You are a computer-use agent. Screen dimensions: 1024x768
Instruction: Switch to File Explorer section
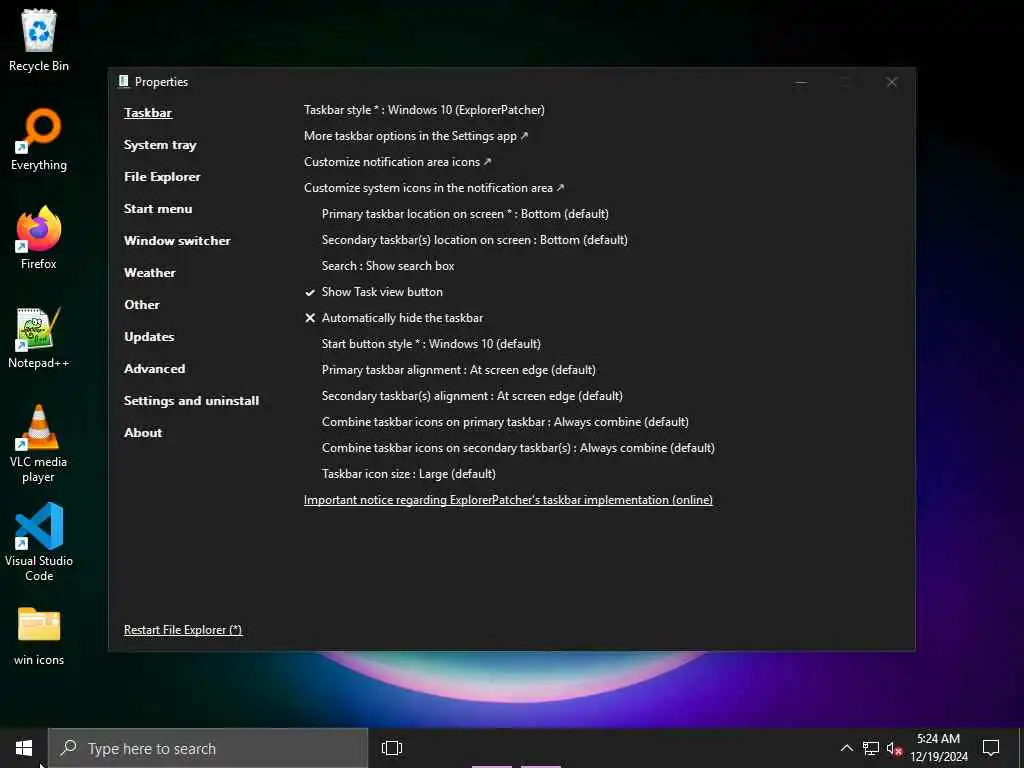(x=162, y=177)
